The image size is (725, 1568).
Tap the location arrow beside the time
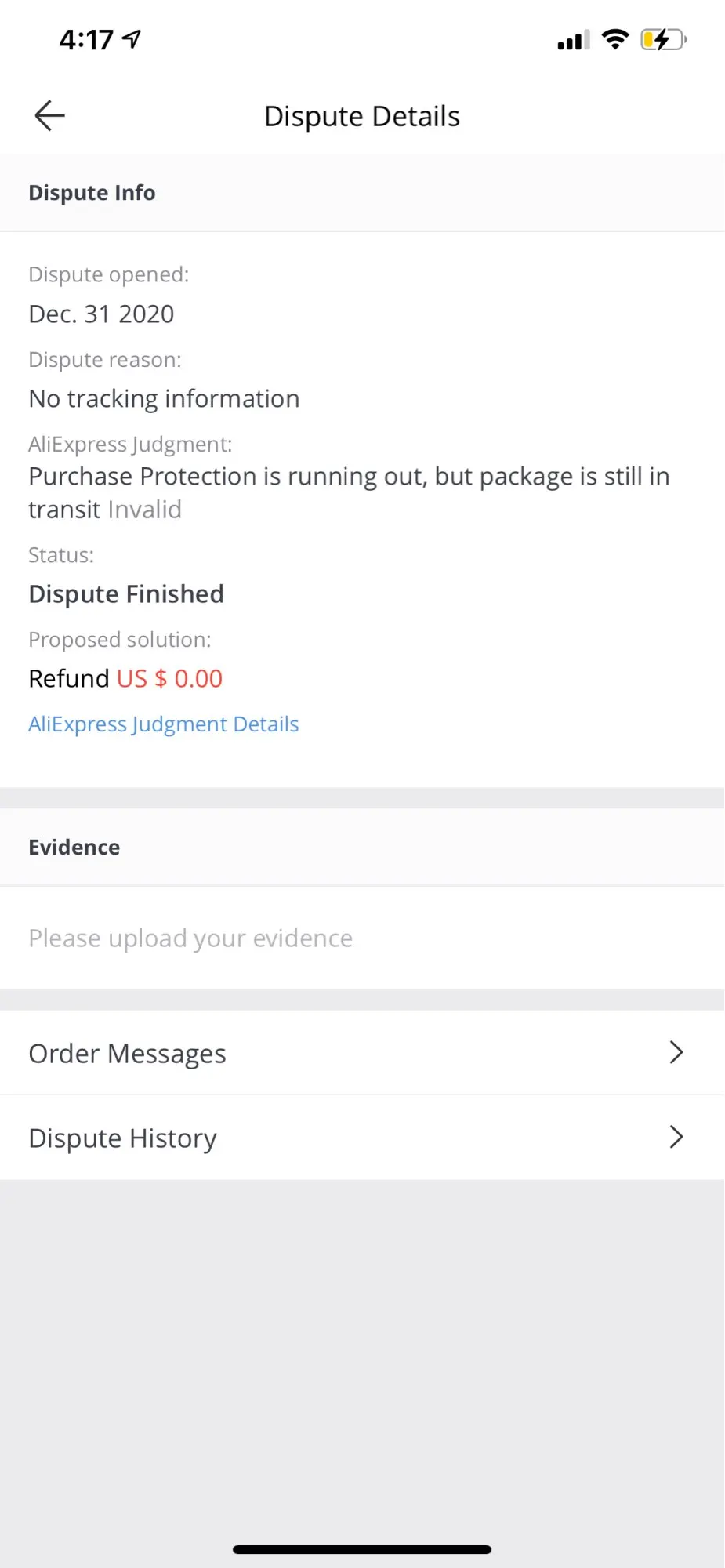[132, 38]
